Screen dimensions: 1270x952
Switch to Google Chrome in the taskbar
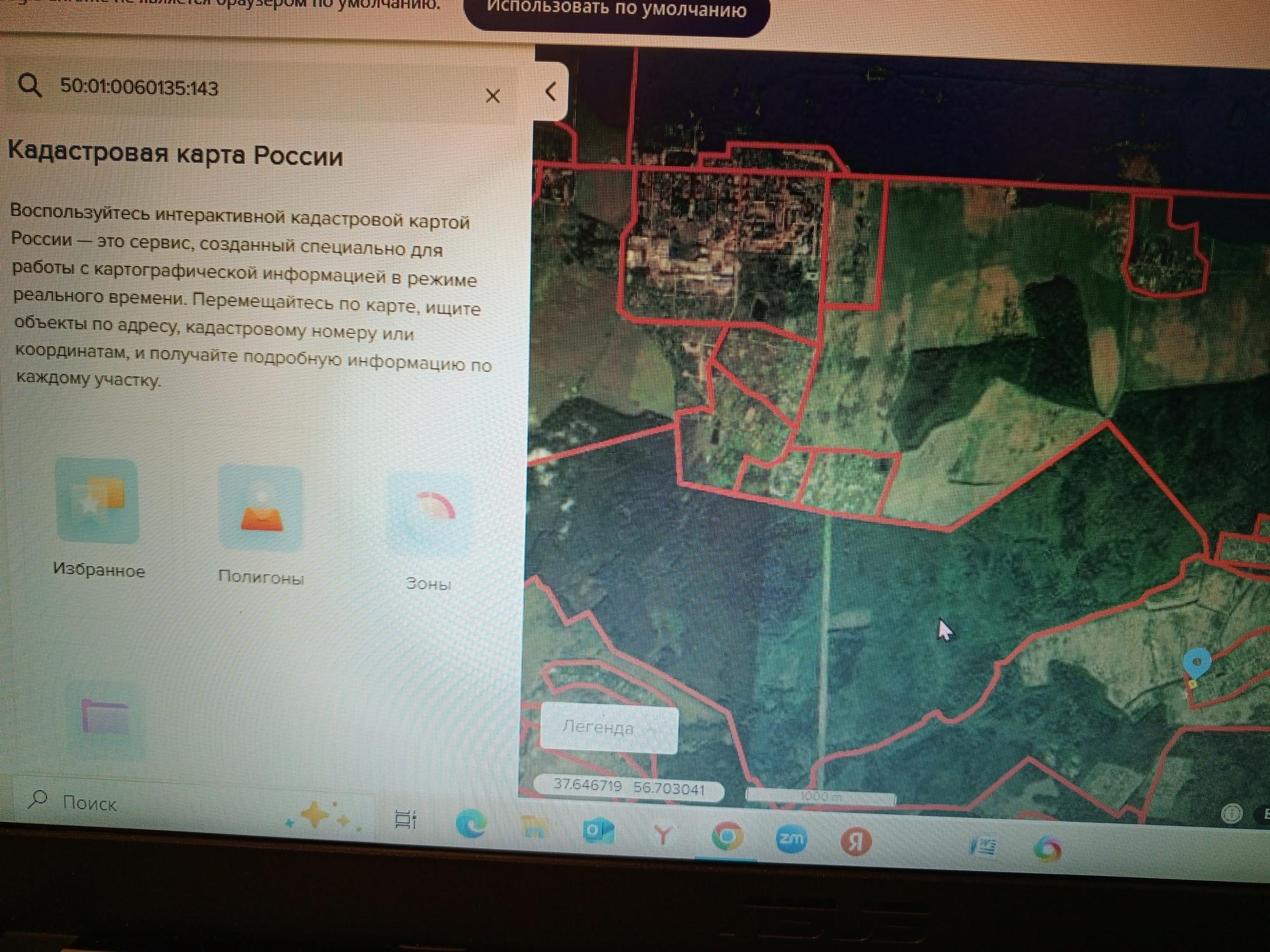point(728,836)
